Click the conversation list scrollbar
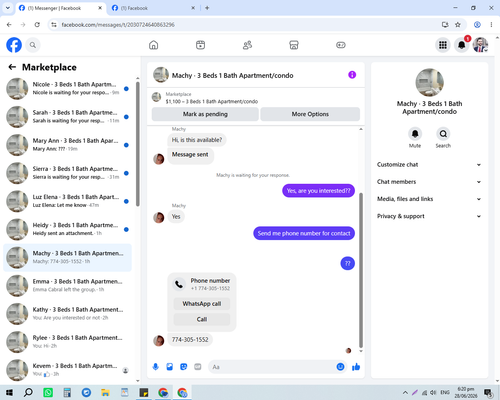 point(138,143)
